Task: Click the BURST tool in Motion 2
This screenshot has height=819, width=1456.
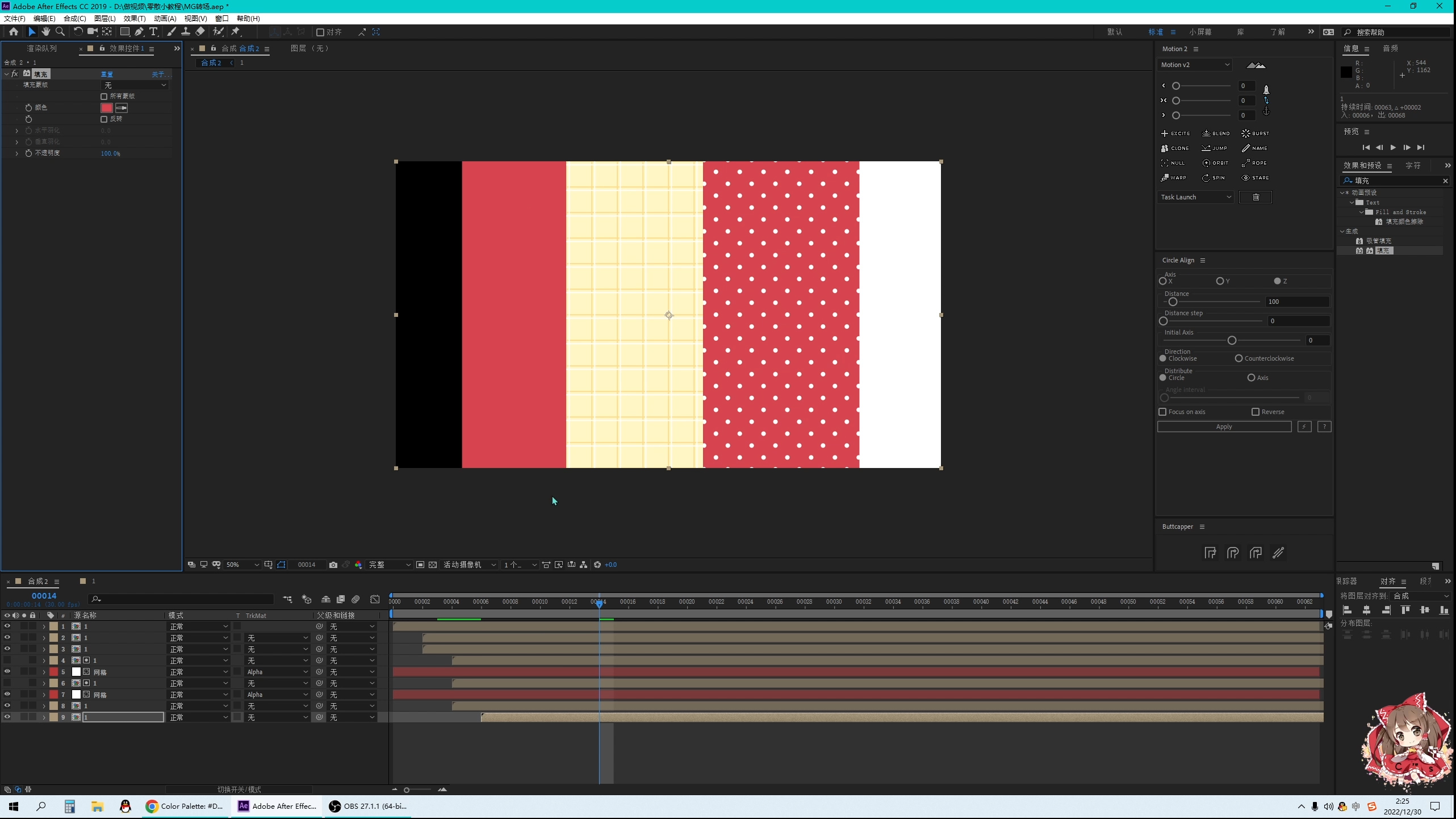Action: click(1255, 133)
